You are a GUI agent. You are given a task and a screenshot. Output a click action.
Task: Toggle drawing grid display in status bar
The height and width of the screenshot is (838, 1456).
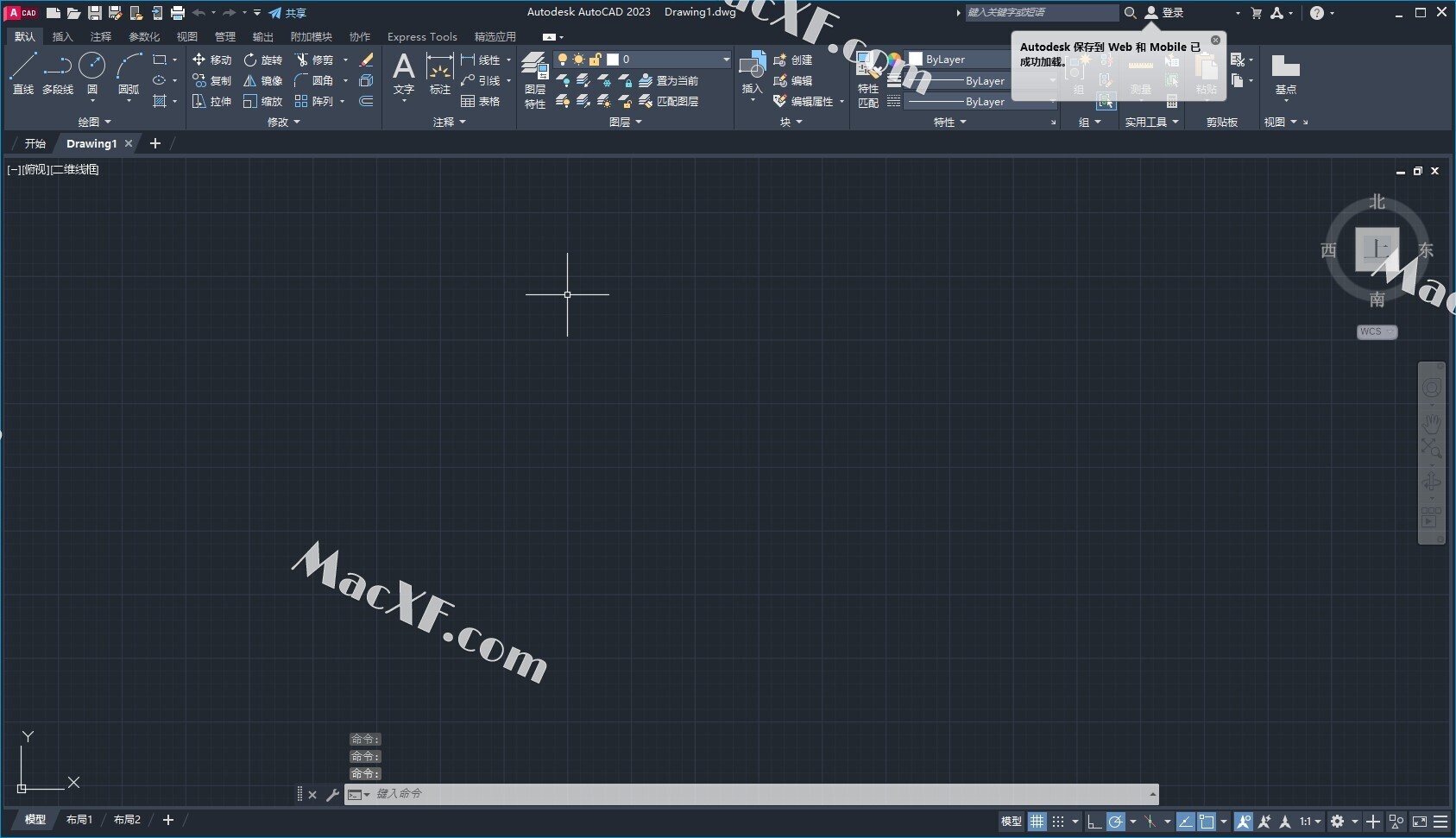pyautogui.click(x=1037, y=822)
